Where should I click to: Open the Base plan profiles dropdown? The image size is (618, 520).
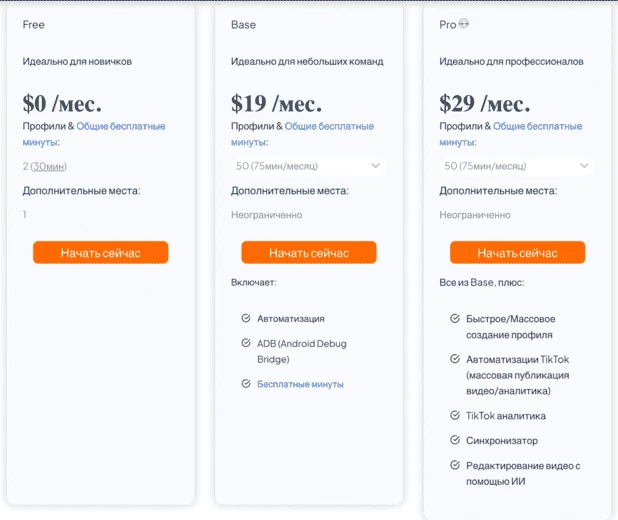pyautogui.click(x=308, y=166)
